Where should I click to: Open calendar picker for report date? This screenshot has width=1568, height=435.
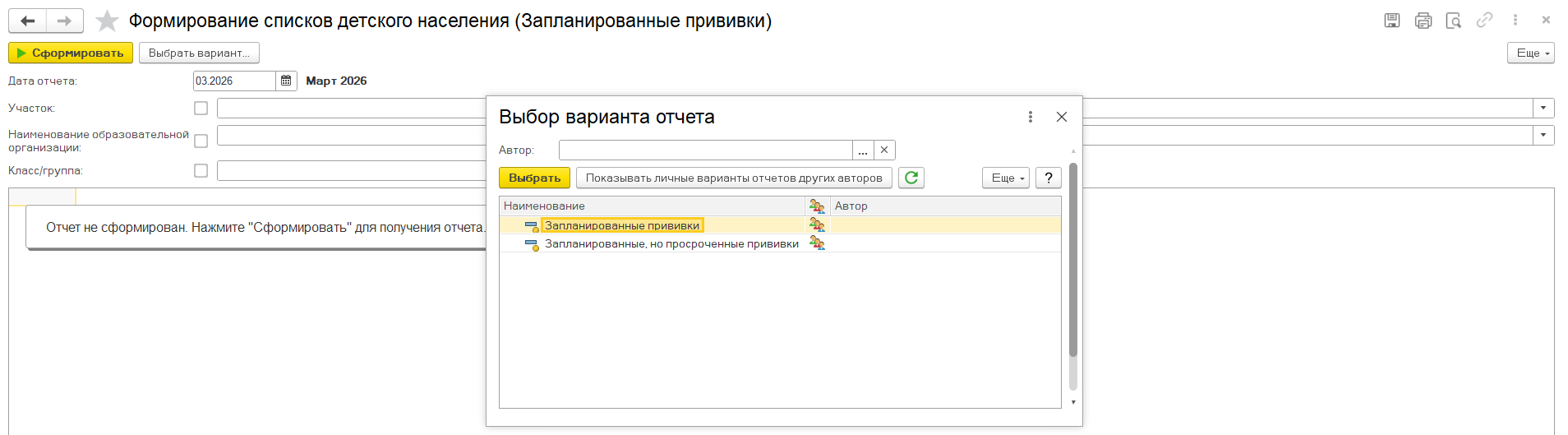coord(286,81)
